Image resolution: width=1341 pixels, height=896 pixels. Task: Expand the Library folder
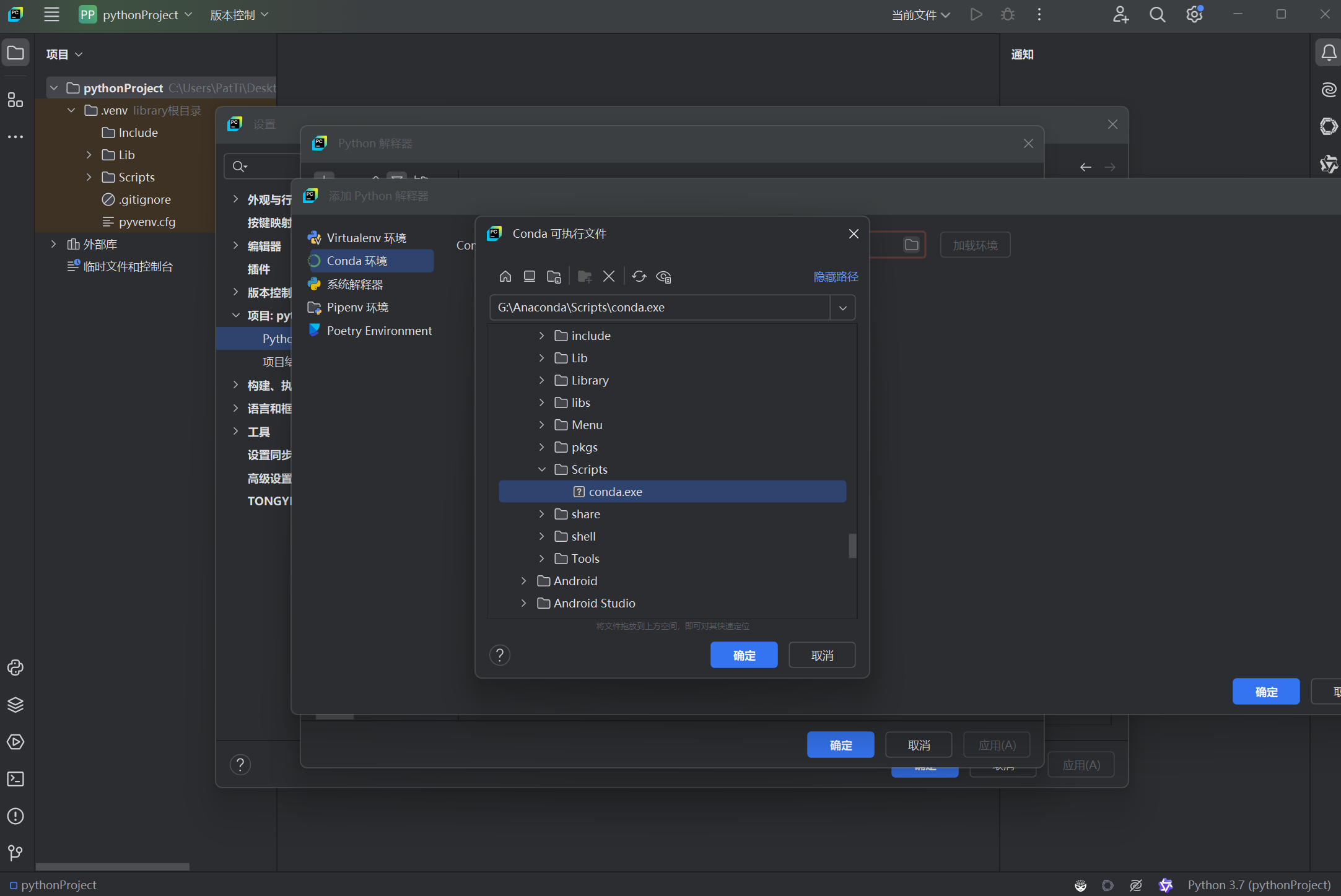(x=541, y=380)
